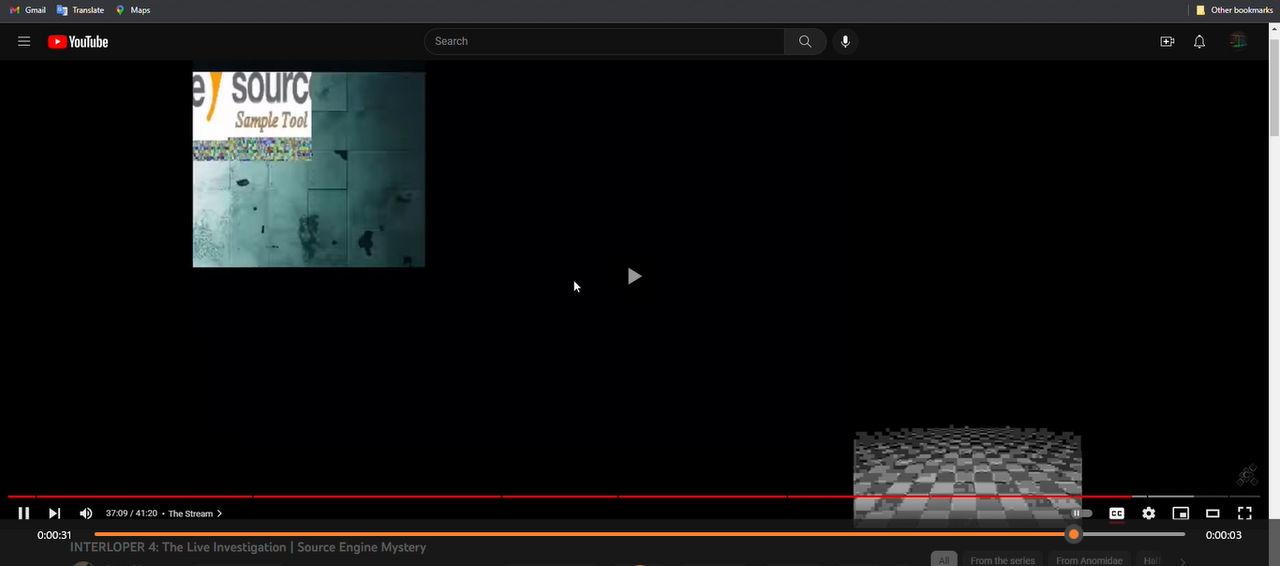Viewport: 1280px width, 566px height.
Task: Click the orange timeline slider handle
Action: click(1074, 534)
